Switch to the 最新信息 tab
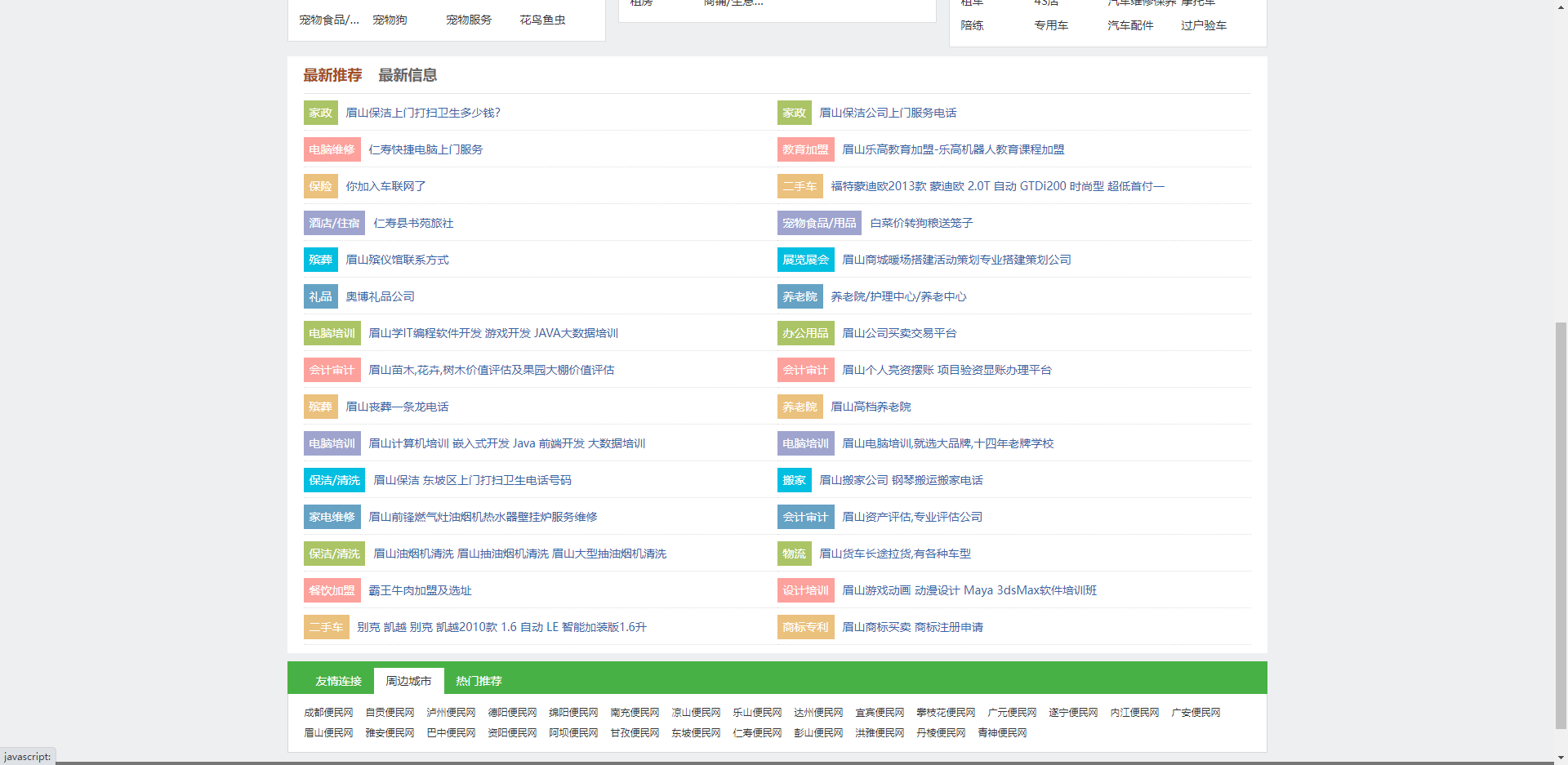The width and height of the screenshot is (1568, 765). 408,75
